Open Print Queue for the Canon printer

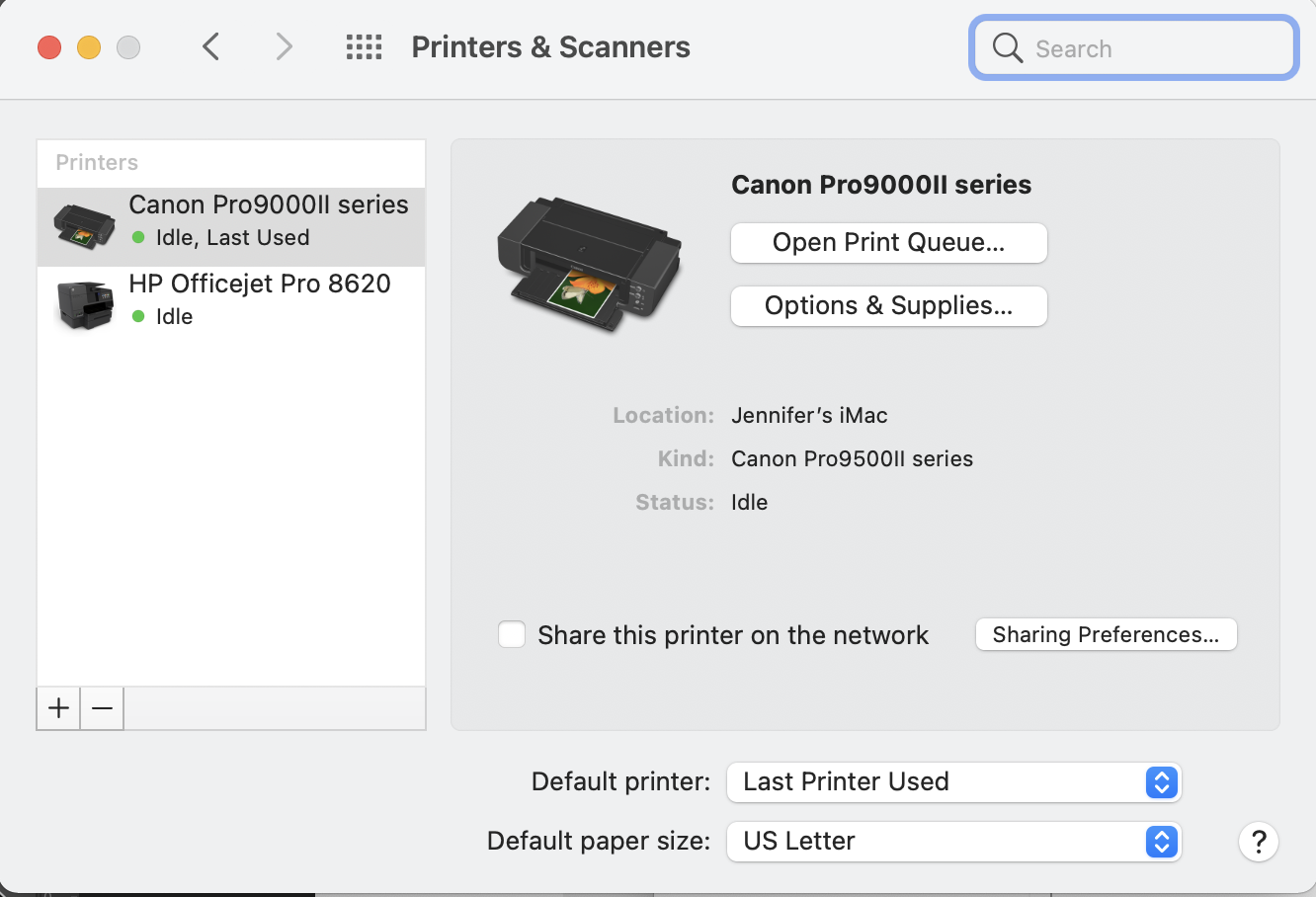click(x=887, y=242)
